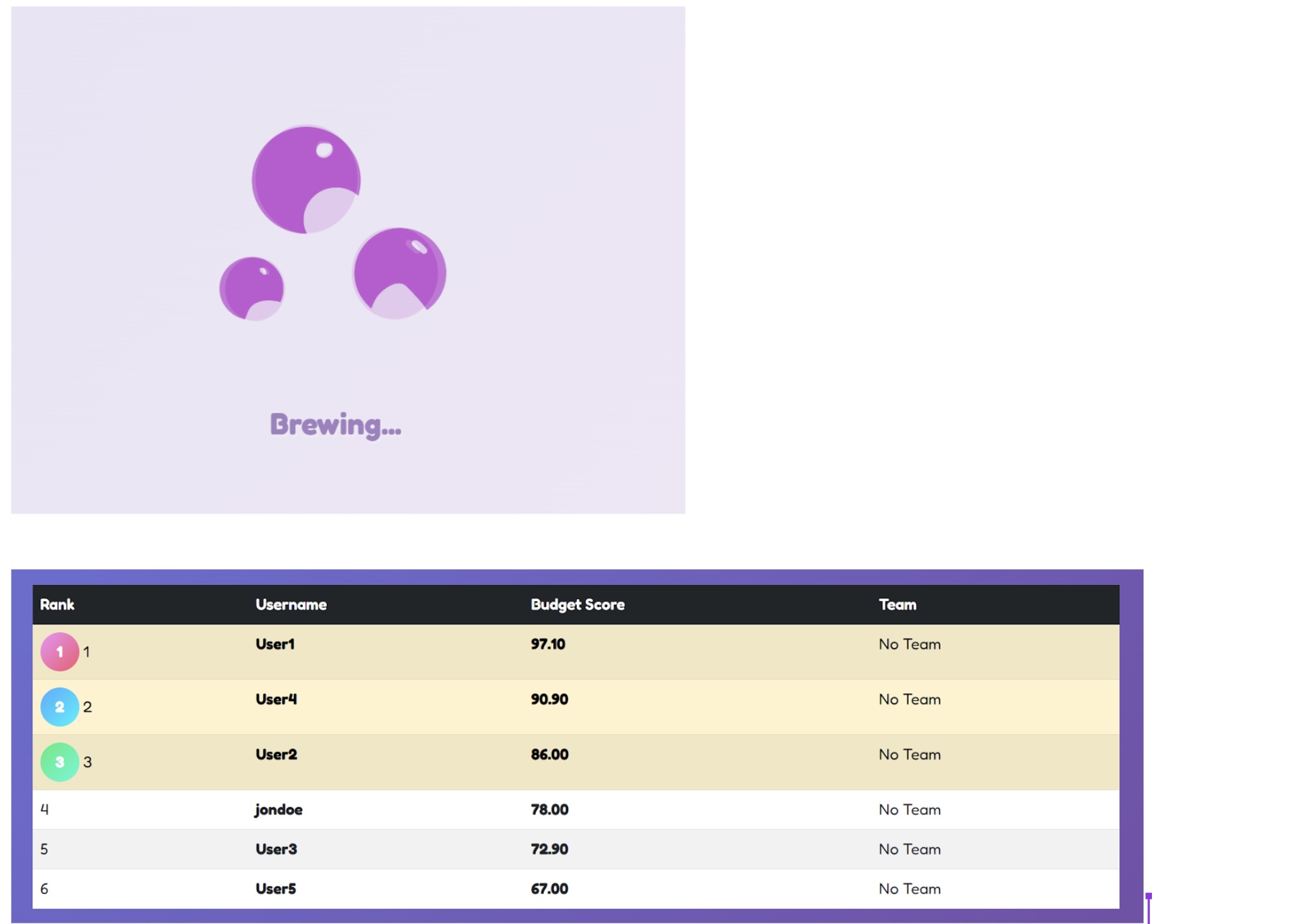Image resolution: width=1305 pixels, height=924 pixels.
Task: Select username User1 in leaderboard
Action: 275,644
